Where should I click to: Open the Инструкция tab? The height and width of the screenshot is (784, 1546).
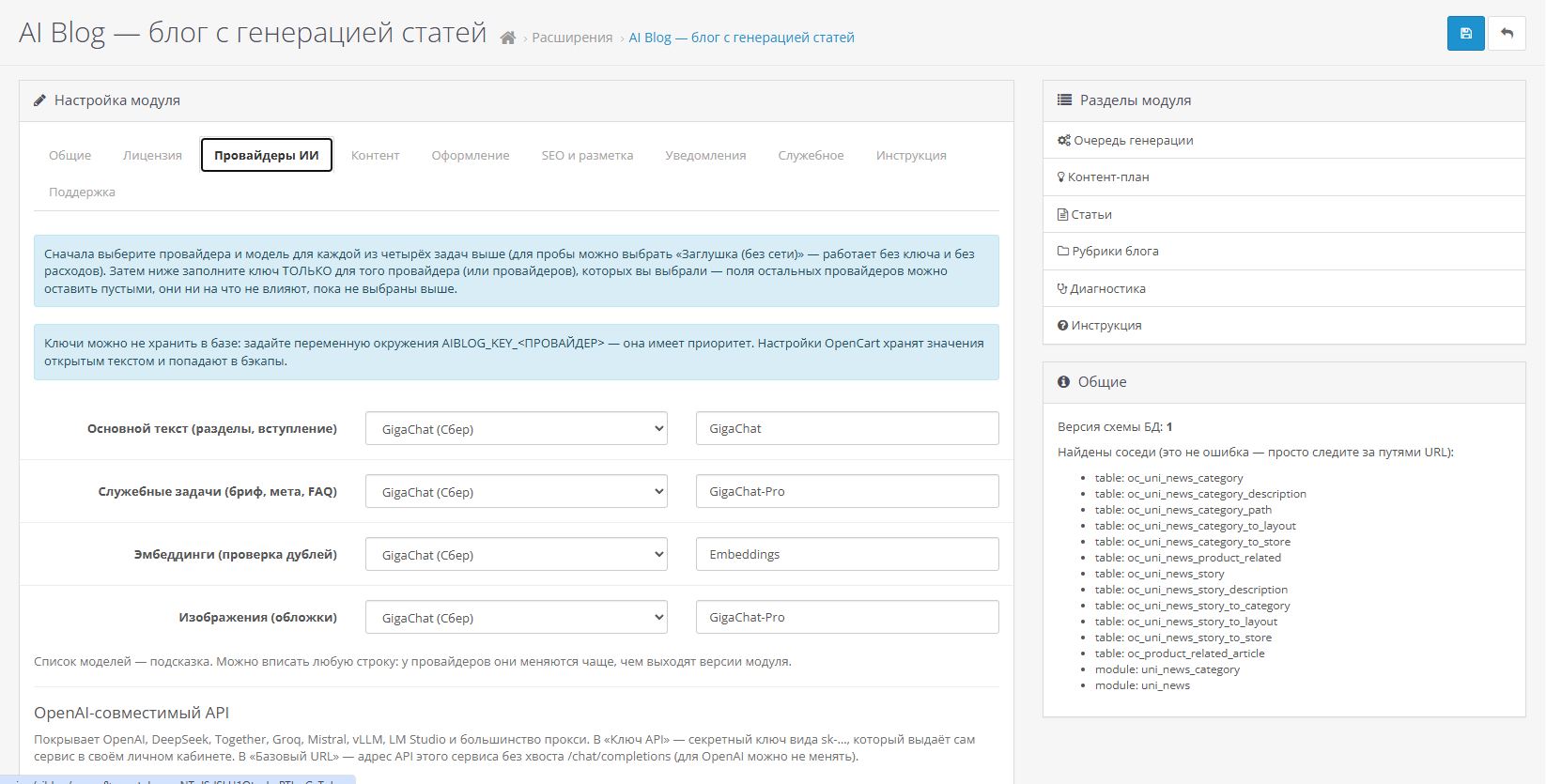[x=911, y=155]
